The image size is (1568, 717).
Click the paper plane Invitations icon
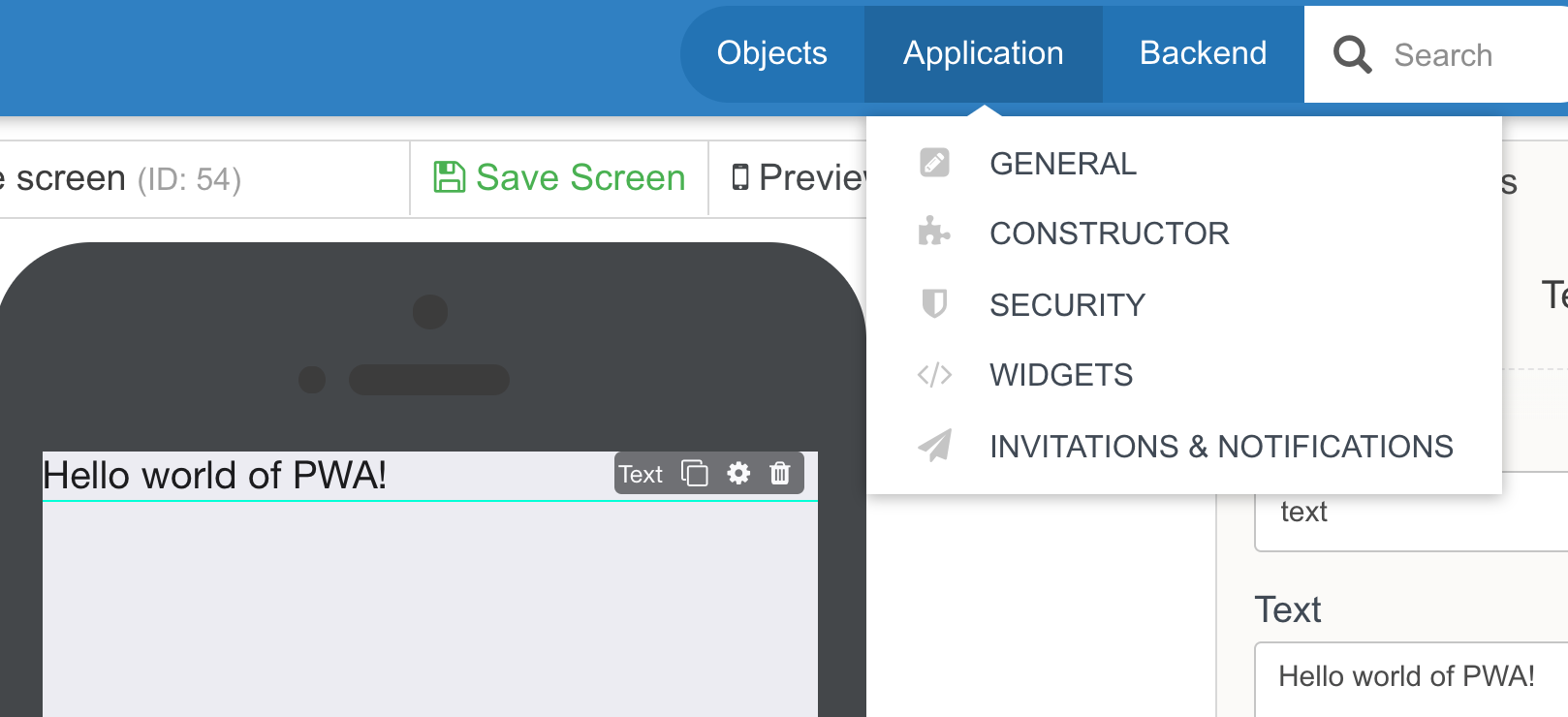(x=934, y=446)
